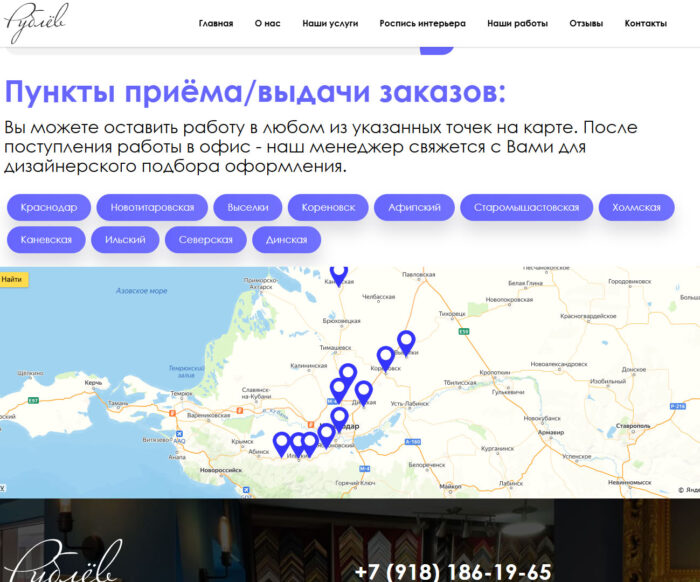The image size is (700, 582).
Task: Click the map pin at Krasnodar
Action: pyautogui.click(x=339, y=417)
